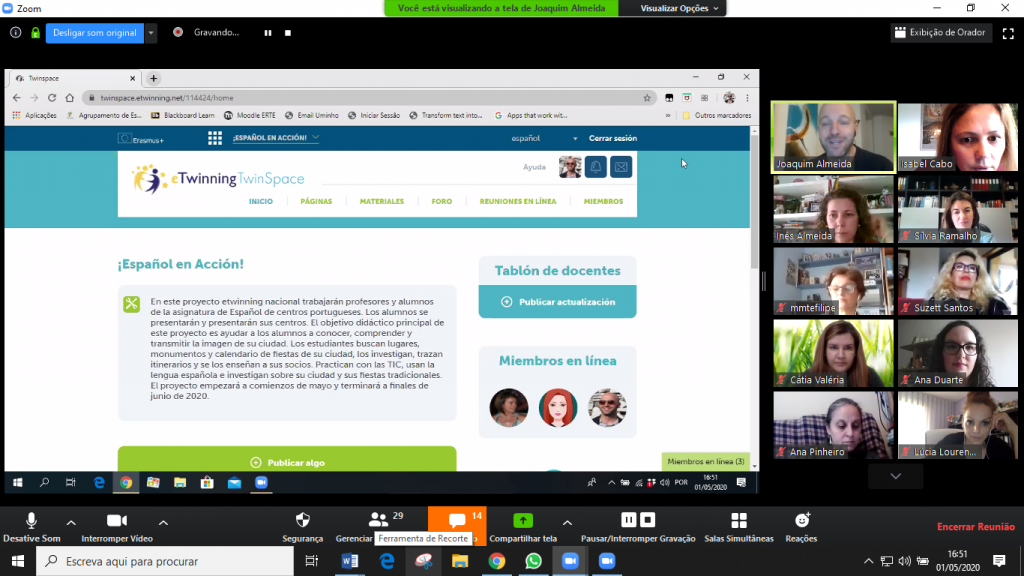Open FORO tab in TwinSpace

[441, 201]
